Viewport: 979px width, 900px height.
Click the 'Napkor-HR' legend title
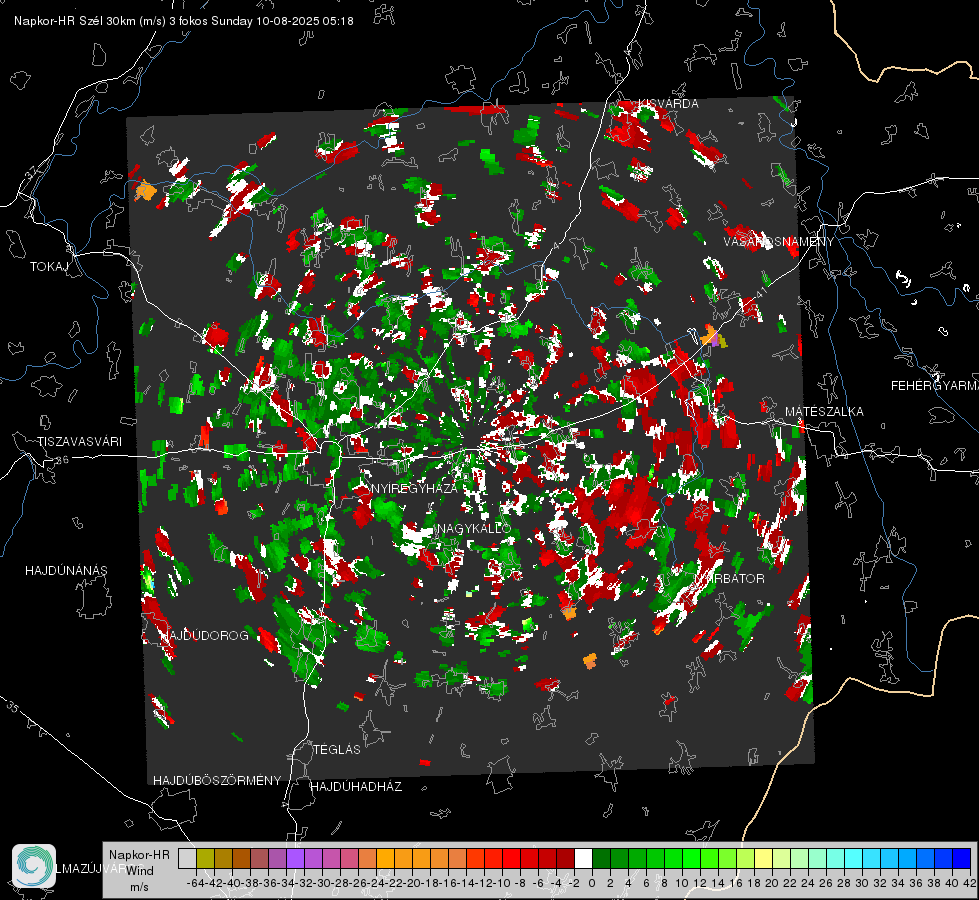(x=139, y=855)
